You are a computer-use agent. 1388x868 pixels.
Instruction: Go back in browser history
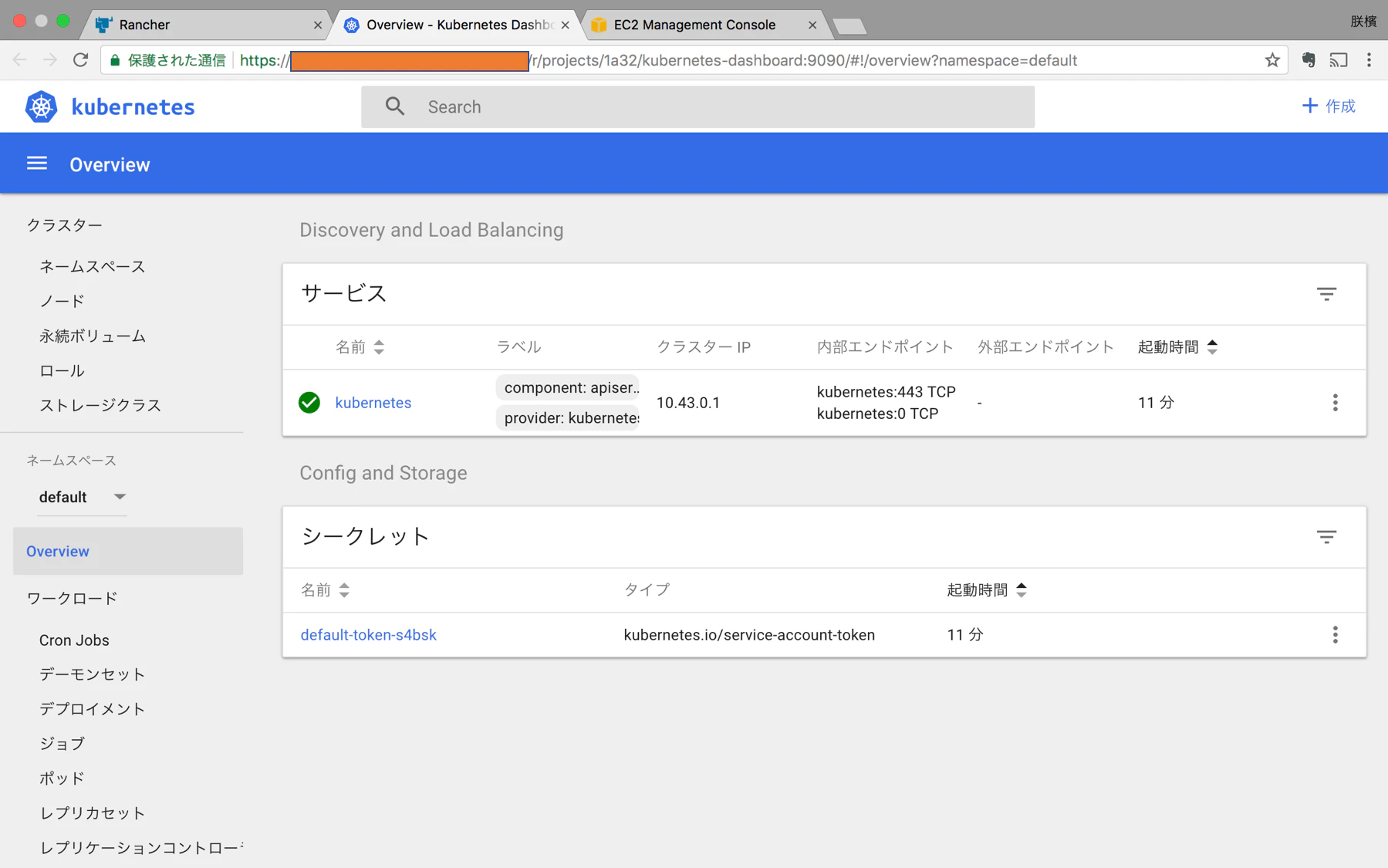pos(20,60)
